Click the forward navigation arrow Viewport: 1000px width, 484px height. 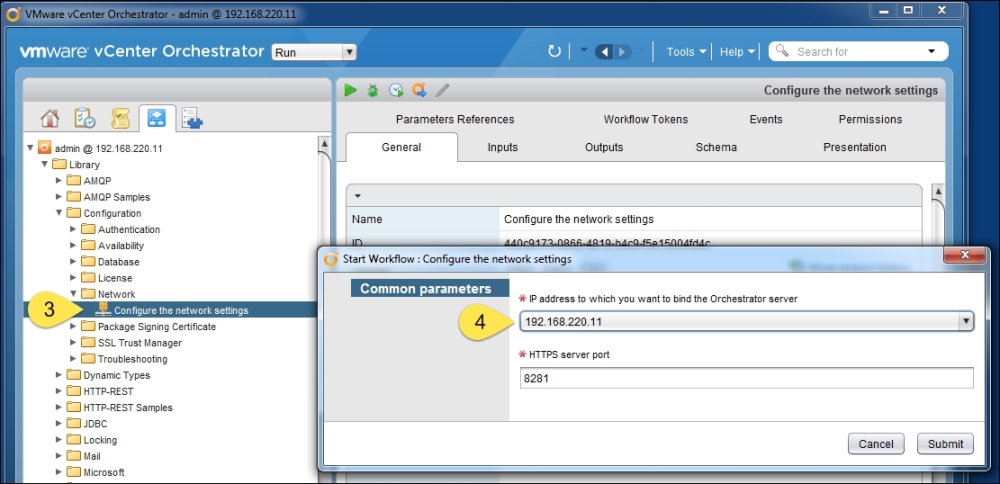click(622, 52)
